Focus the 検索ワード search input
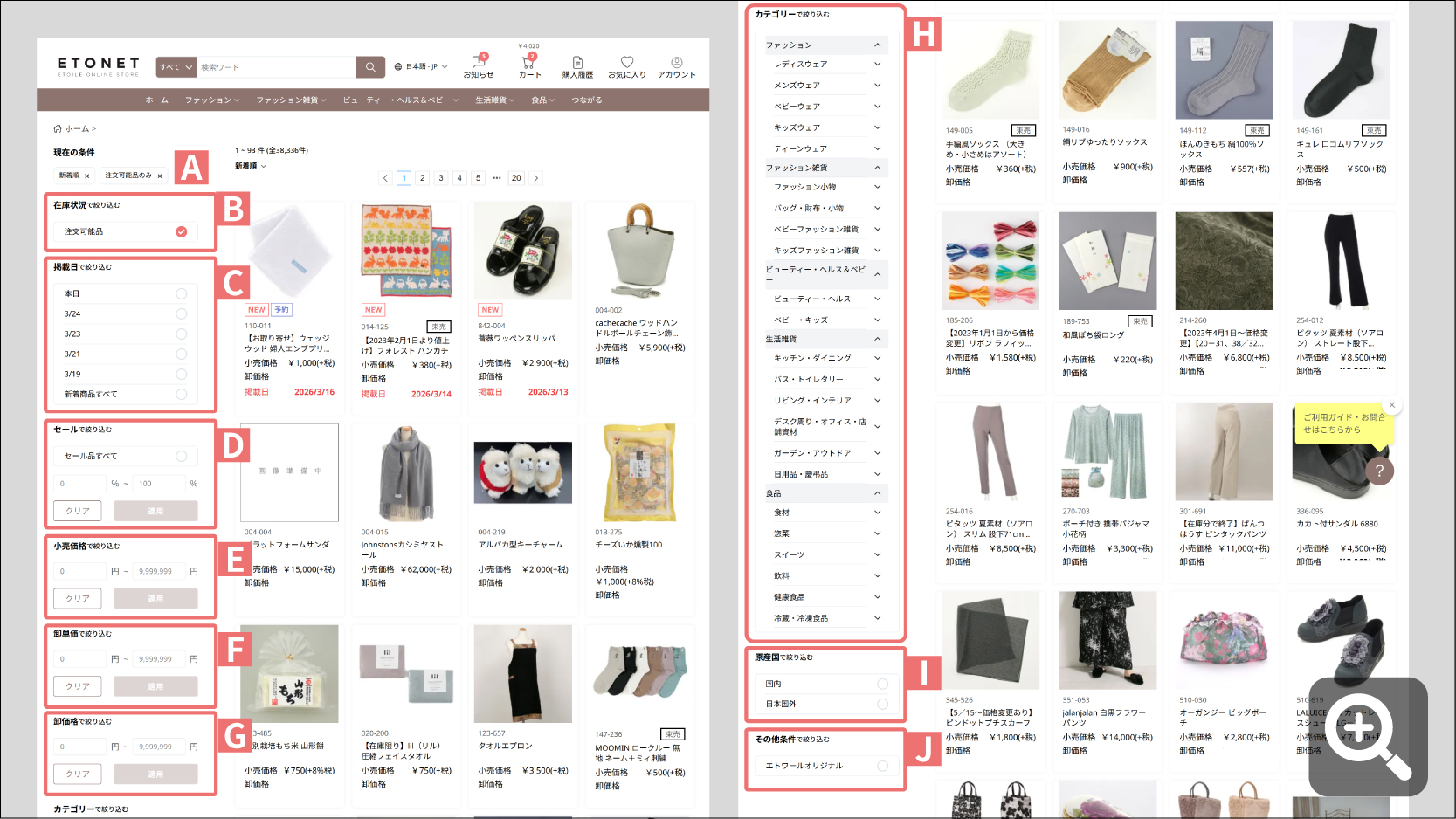This screenshot has width=1456, height=819. (x=277, y=67)
